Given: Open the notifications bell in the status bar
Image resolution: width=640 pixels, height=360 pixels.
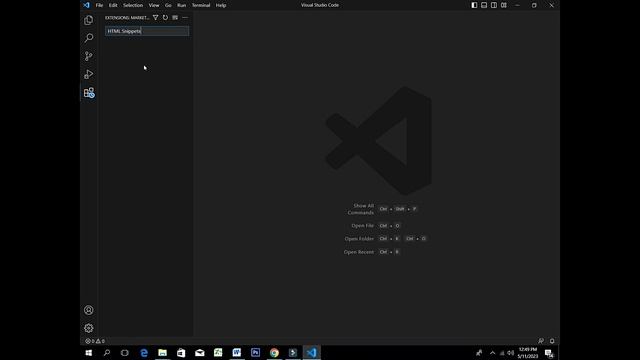Looking at the screenshot, I should click(x=552, y=341).
